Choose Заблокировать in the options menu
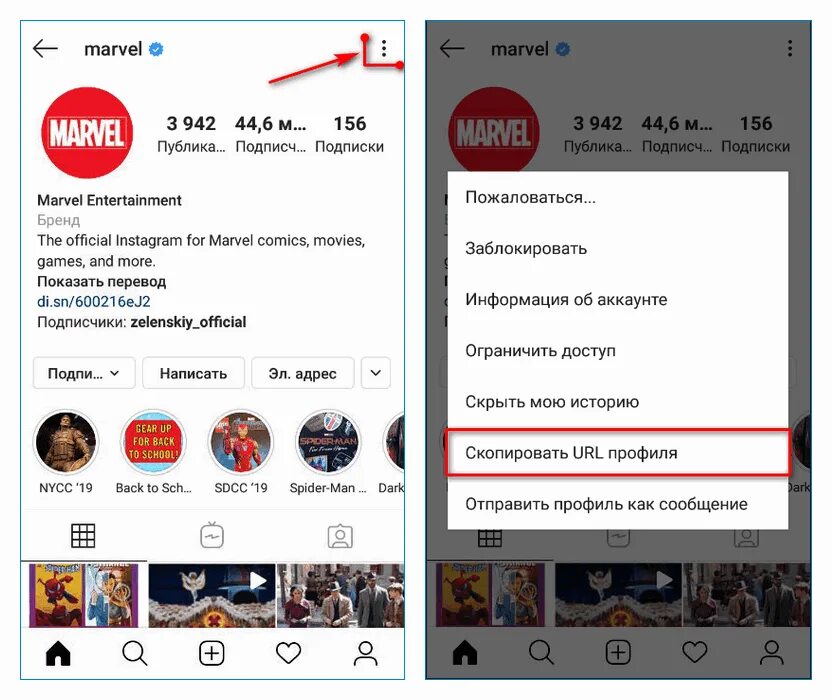832x700 pixels. click(618, 248)
